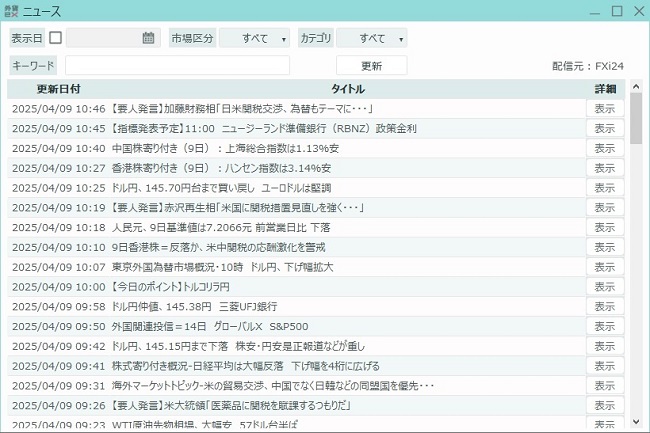Click the タイトル column header
The image size is (650, 433).
point(348,89)
